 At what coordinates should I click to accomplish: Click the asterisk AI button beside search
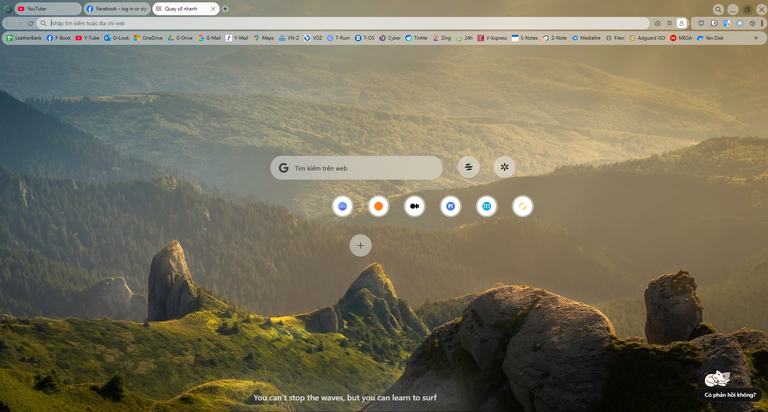[x=504, y=167]
